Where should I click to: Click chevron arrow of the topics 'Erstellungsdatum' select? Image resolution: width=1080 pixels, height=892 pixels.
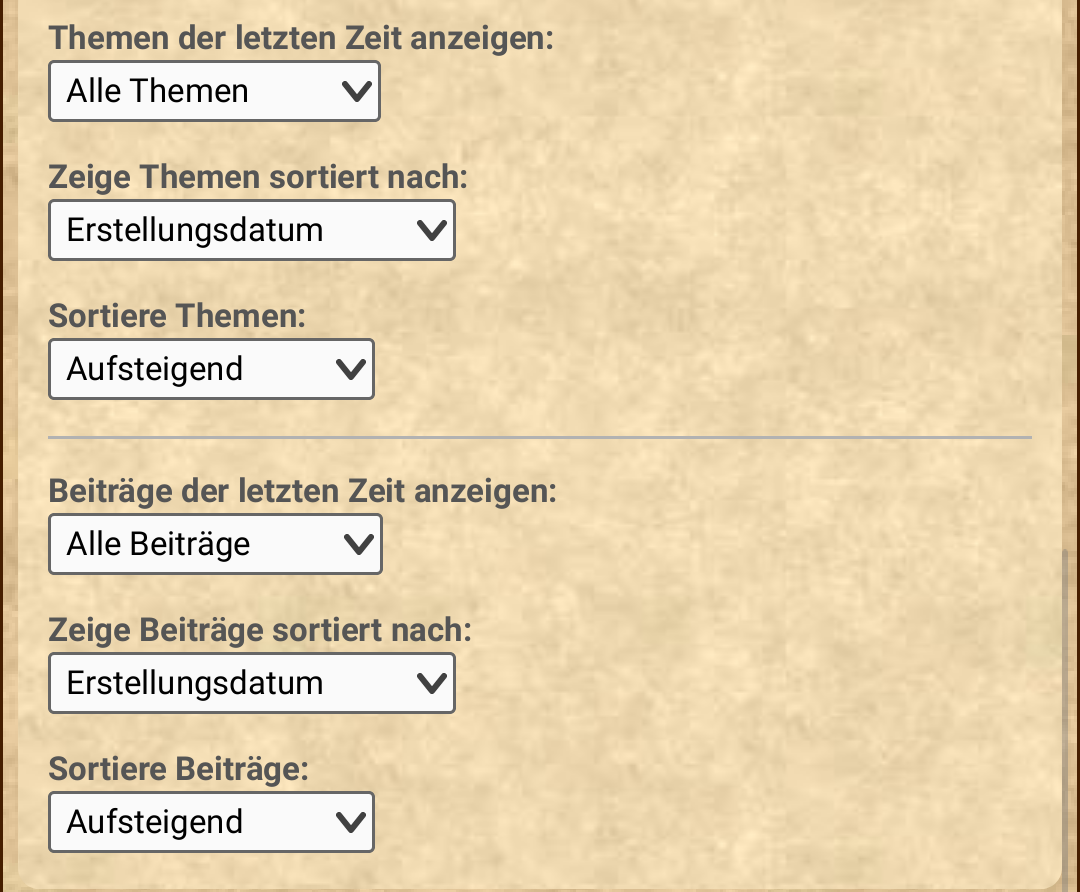[431, 231]
